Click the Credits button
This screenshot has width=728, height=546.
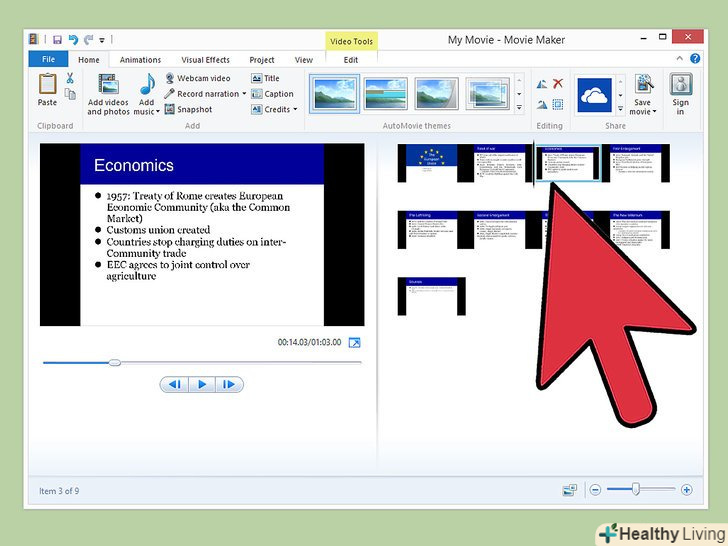271,110
